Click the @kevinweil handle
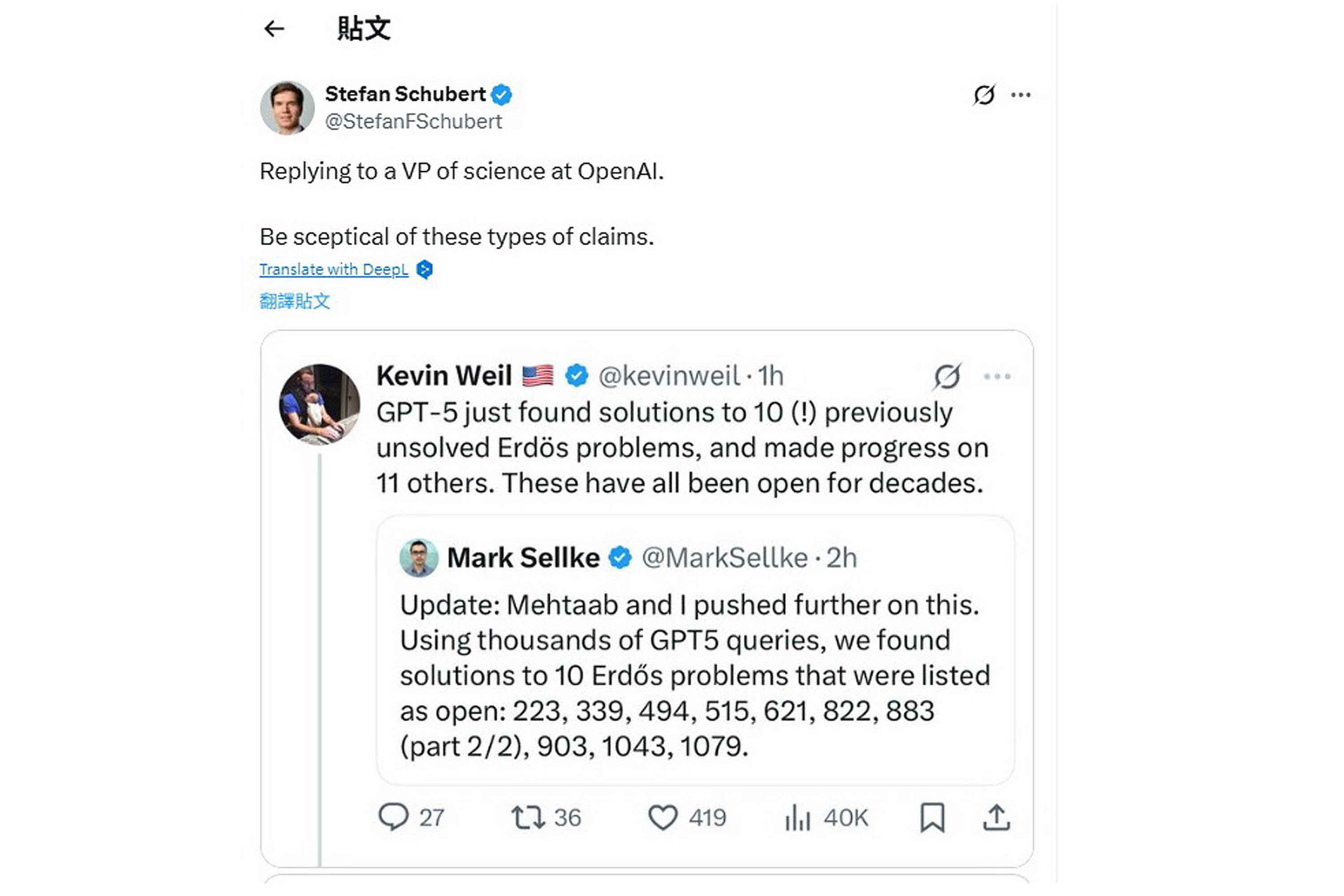 (x=668, y=376)
